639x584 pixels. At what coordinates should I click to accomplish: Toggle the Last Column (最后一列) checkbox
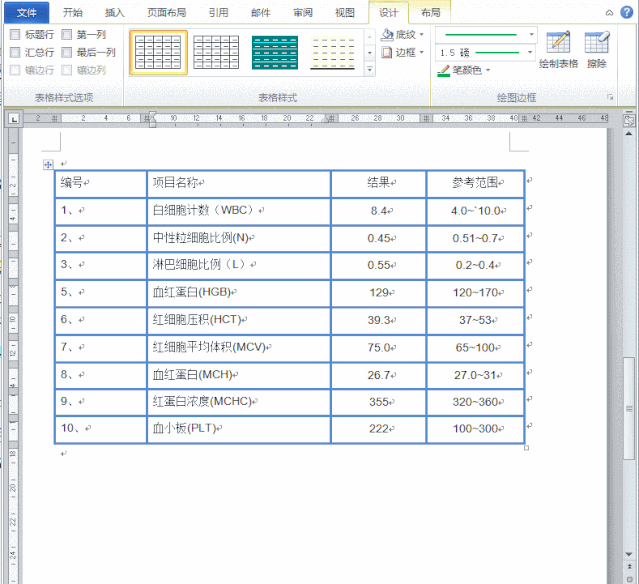click(x=66, y=53)
